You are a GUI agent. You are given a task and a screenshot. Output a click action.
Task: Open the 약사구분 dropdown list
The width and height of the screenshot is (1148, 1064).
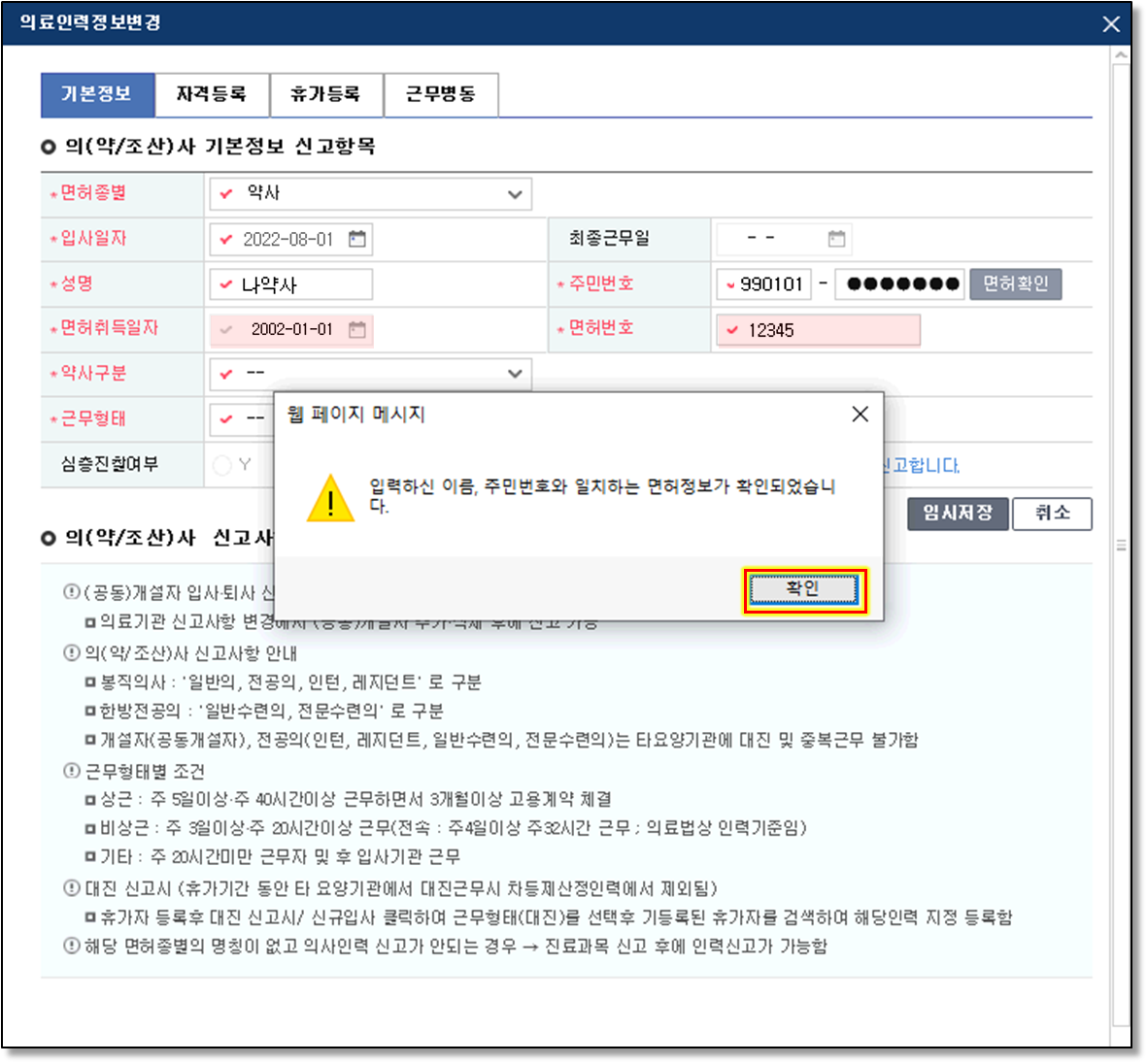tap(370, 374)
